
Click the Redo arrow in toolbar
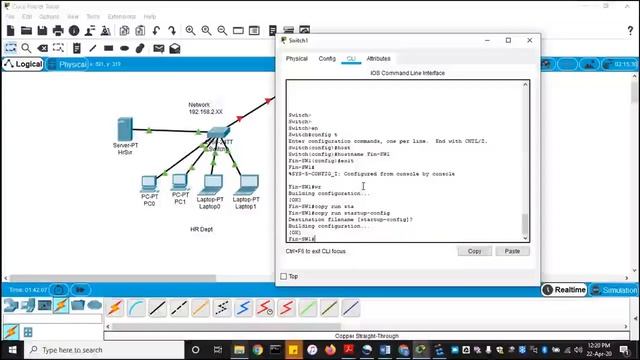[x=172, y=31]
